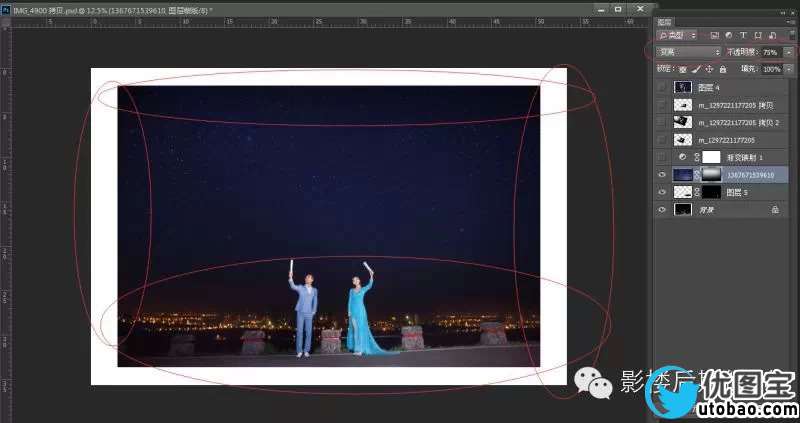Image resolution: width=800 pixels, height=423 pixels.
Task: Filter layers by type (T) icon
Action: [743, 35]
